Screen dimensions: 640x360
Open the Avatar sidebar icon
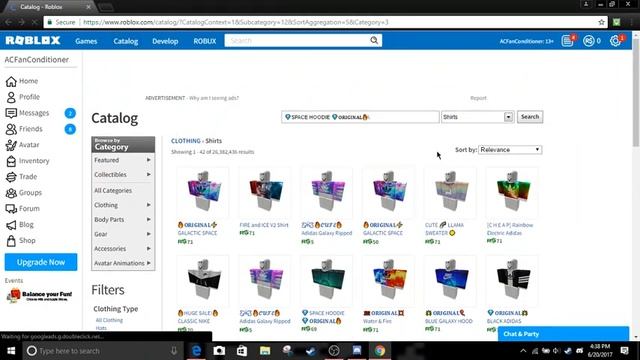[11, 145]
